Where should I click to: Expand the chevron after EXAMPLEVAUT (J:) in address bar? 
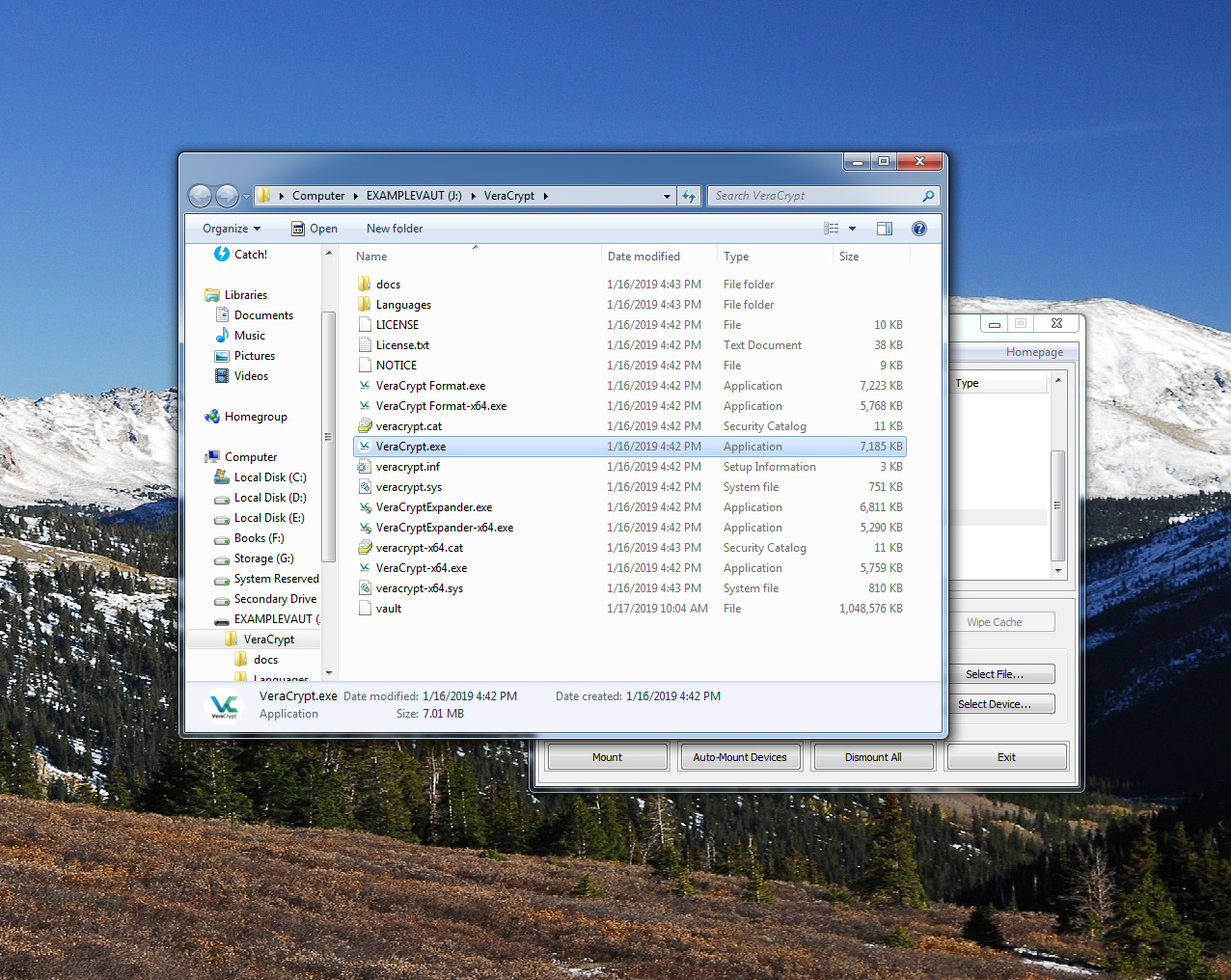pos(473,196)
